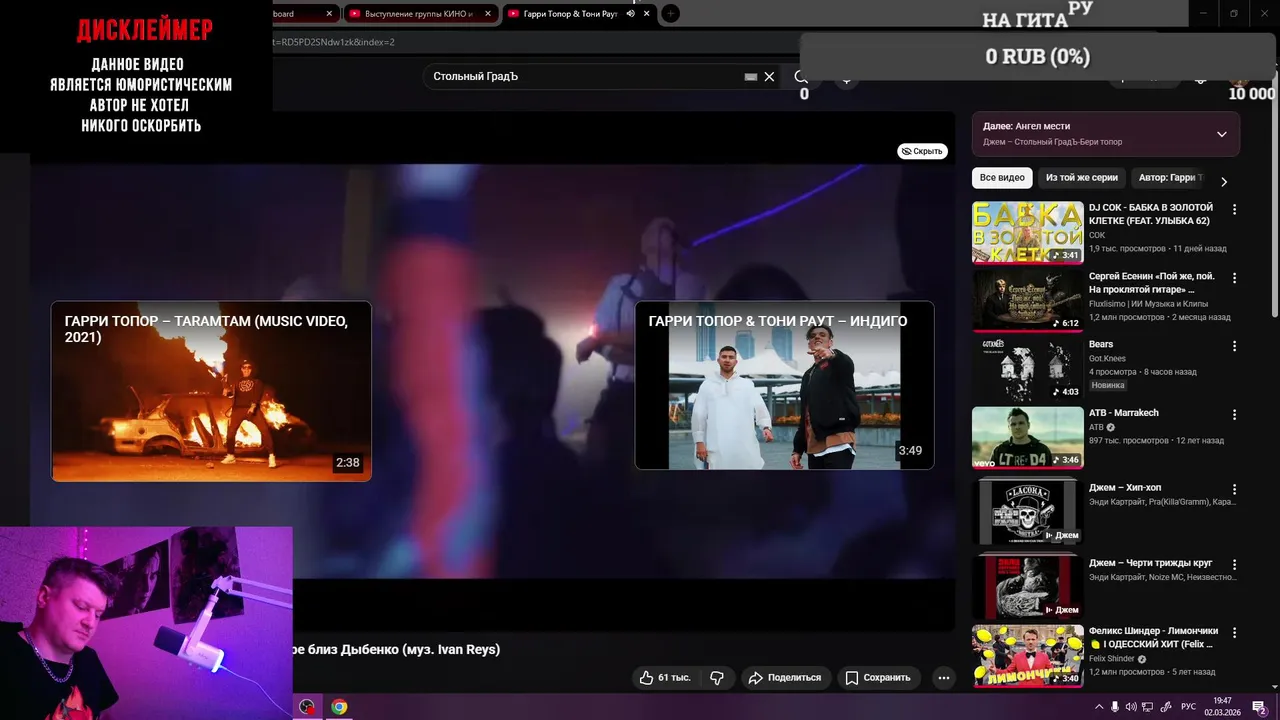Image resolution: width=1280 pixels, height=720 pixels.
Task: Open the ГАРРИ ТОПОР & ТОНИ РАУТ – ИНДИГО card
Action: [785, 385]
